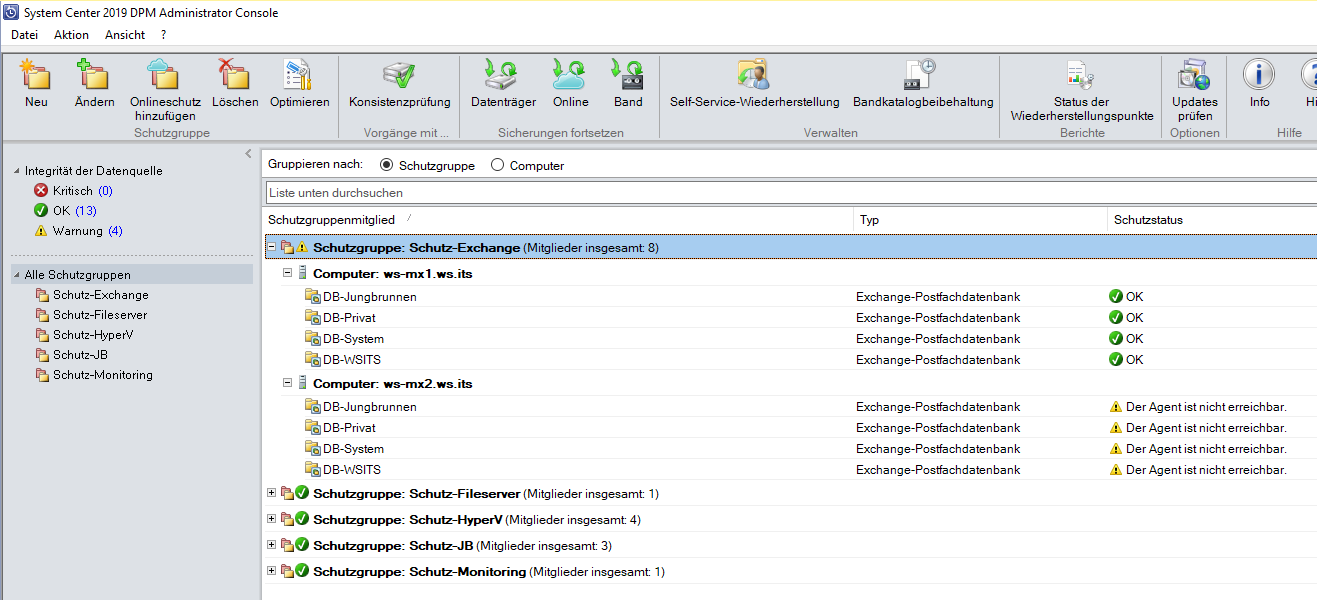Open the Aktion menu

pyautogui.click(x=71, y=35)
